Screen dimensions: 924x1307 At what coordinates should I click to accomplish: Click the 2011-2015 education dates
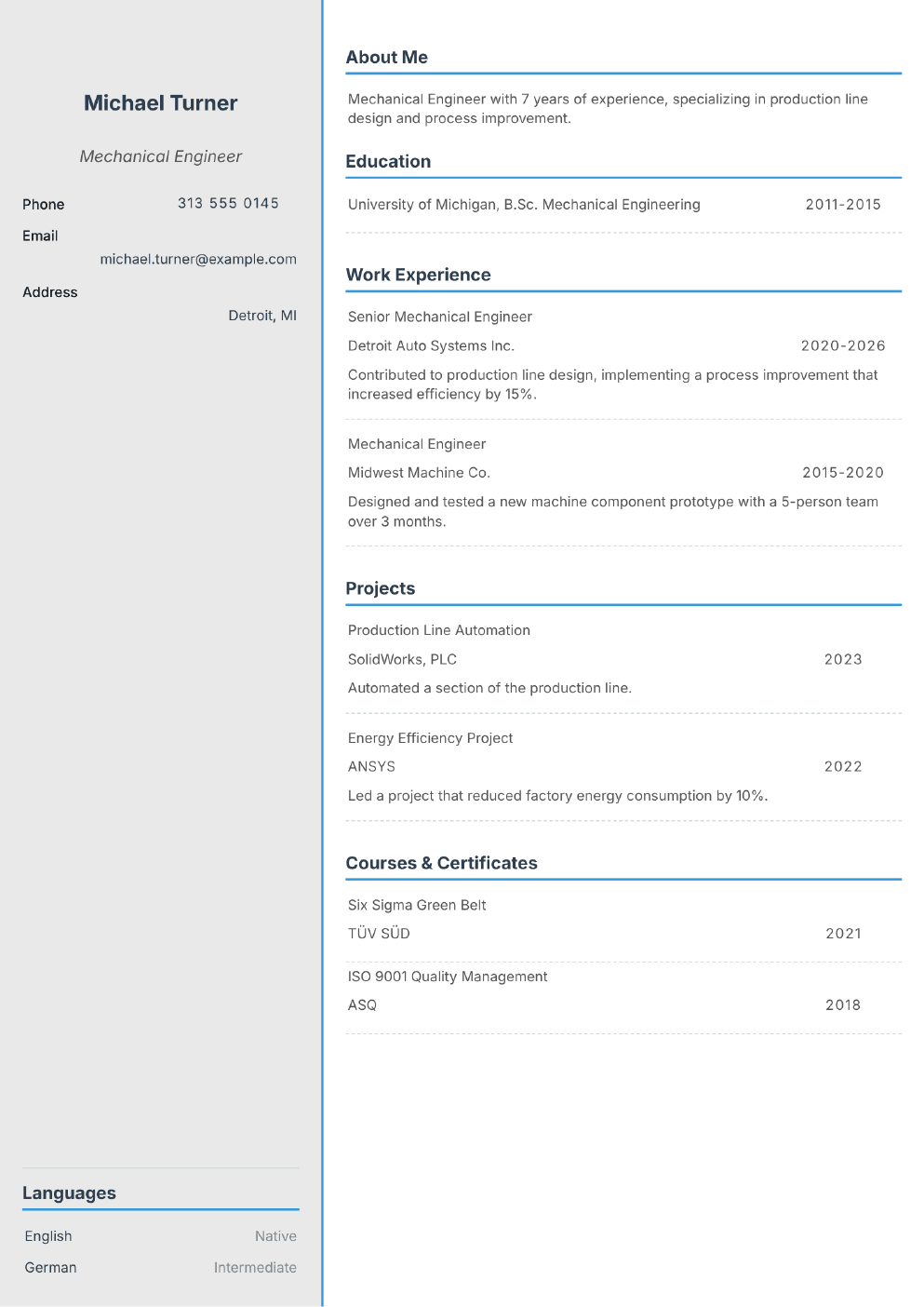coord(843,205)
